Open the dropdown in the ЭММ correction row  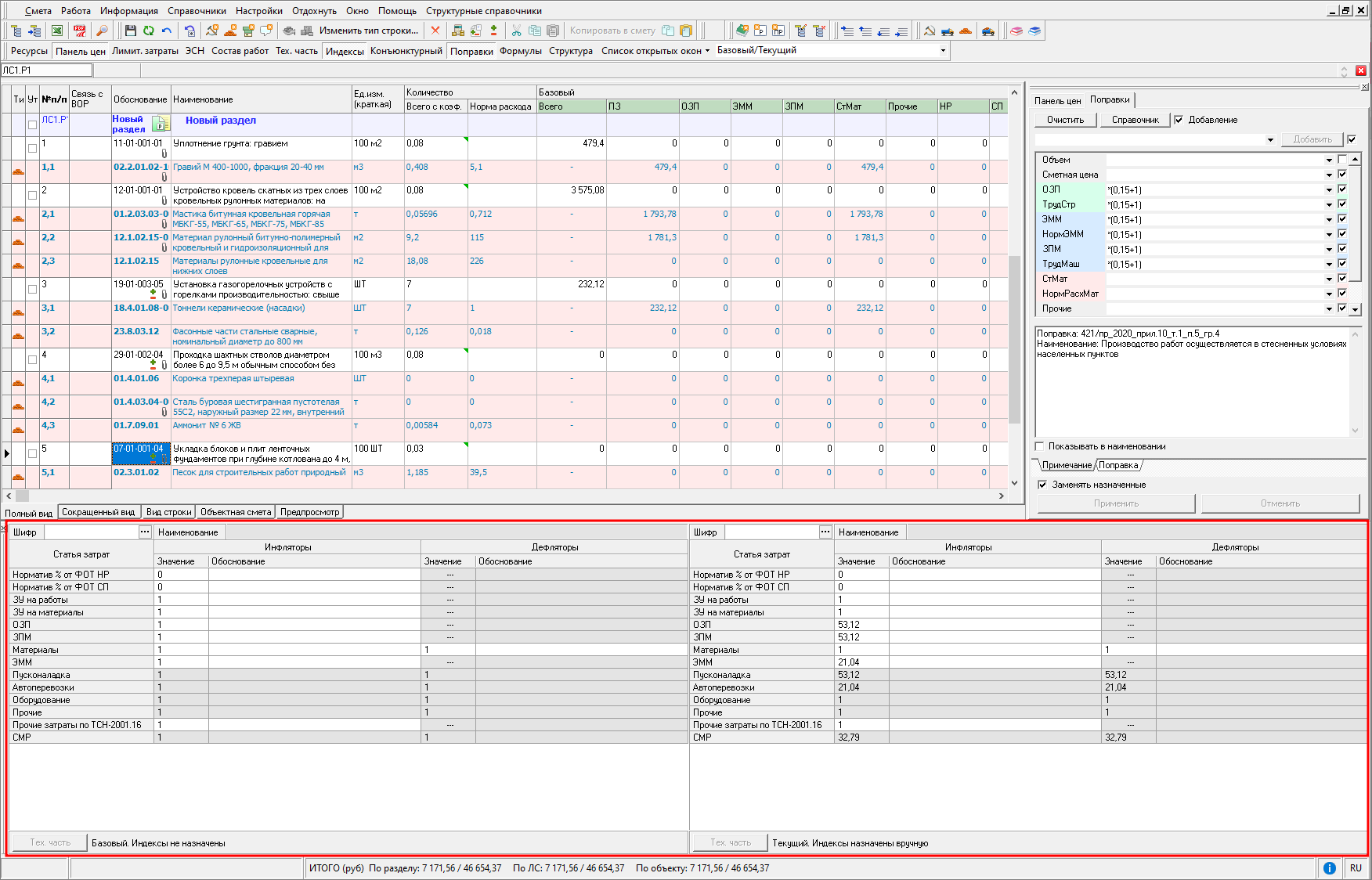(1329, 219)
